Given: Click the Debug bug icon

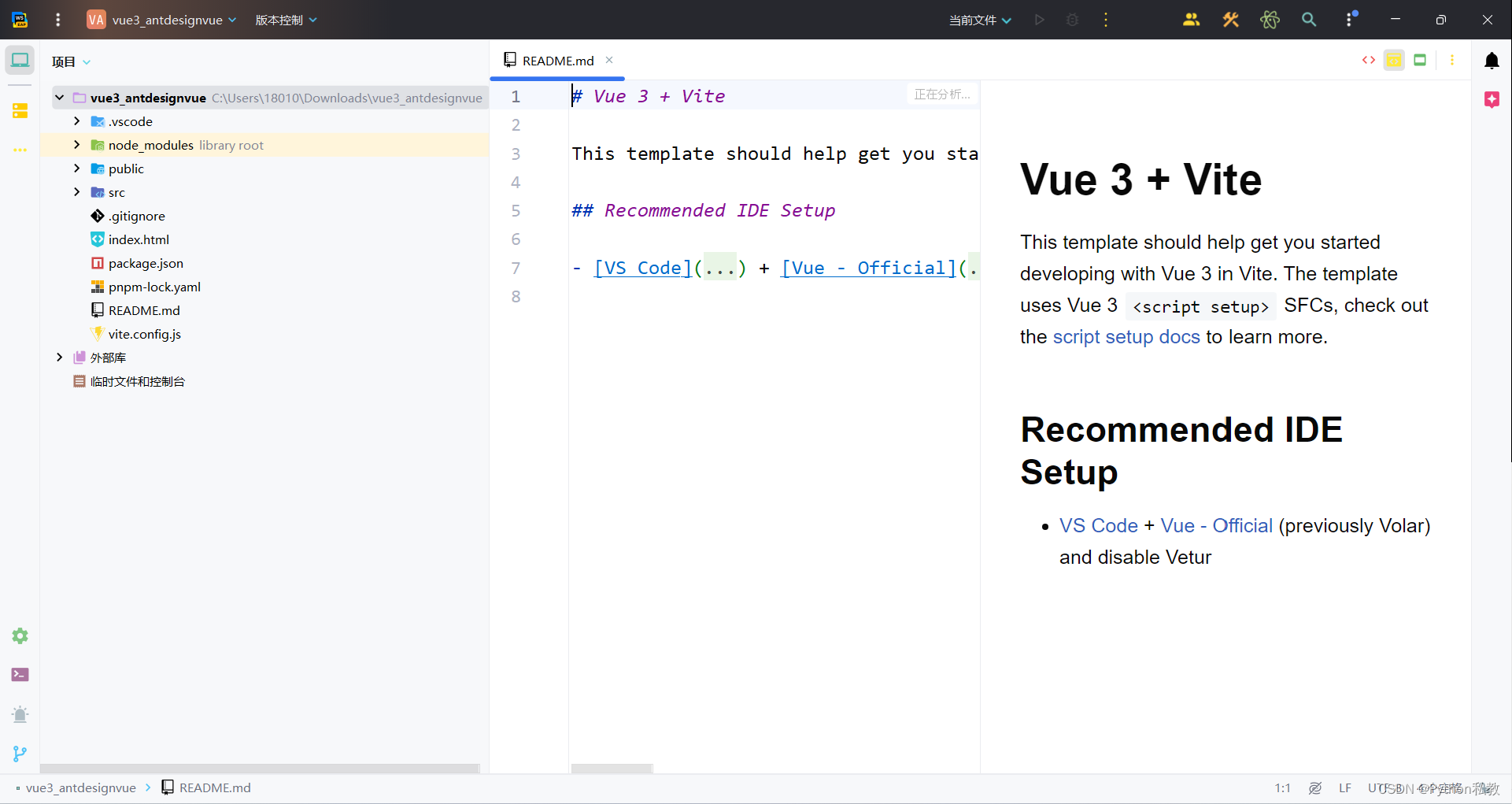Looking at the screenshot, I should pos(1072,20).
